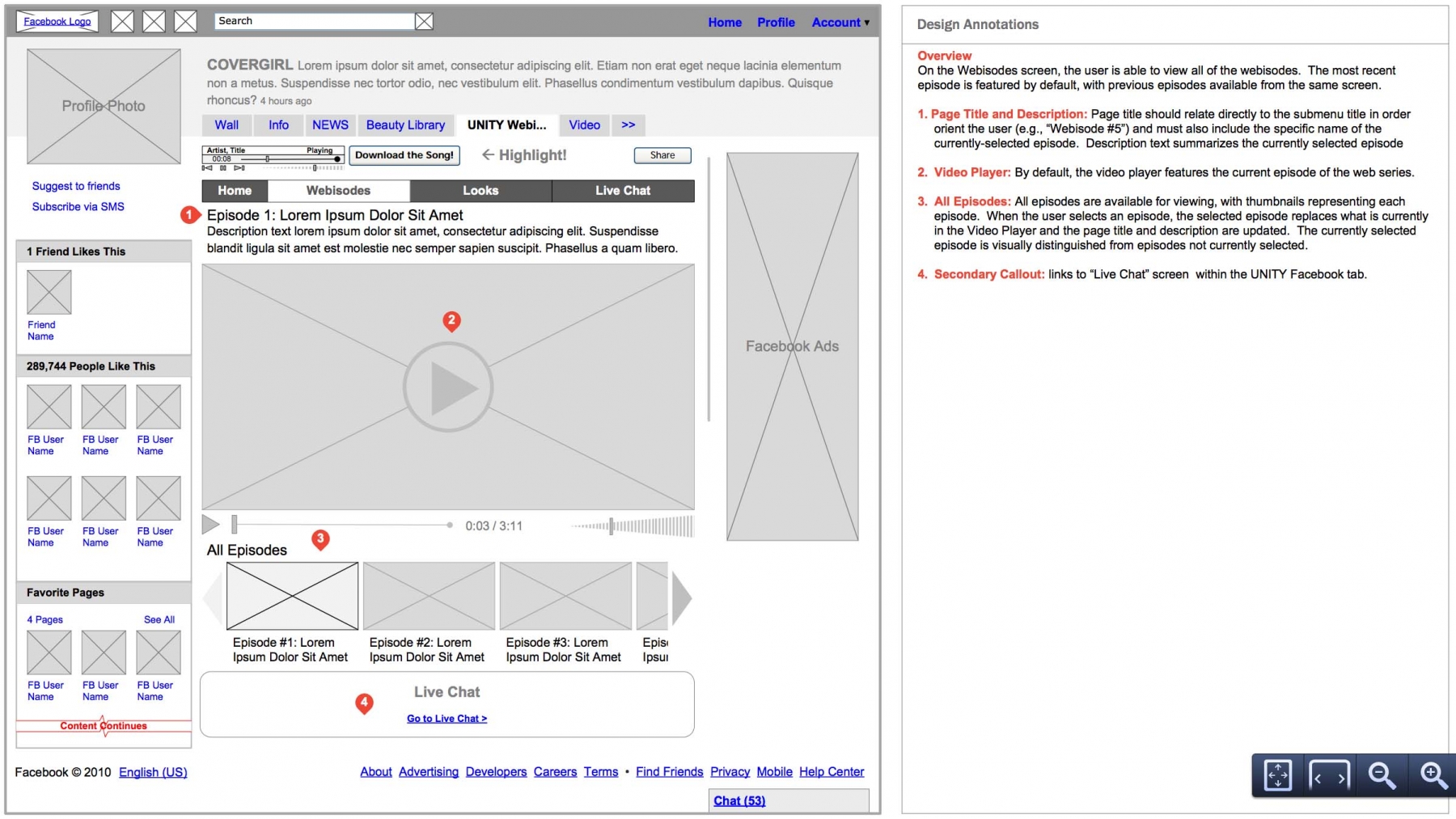Viewport: 1456px width, 819px height.
Task: Open the Facebook Logo in the header
Action: 57,21
